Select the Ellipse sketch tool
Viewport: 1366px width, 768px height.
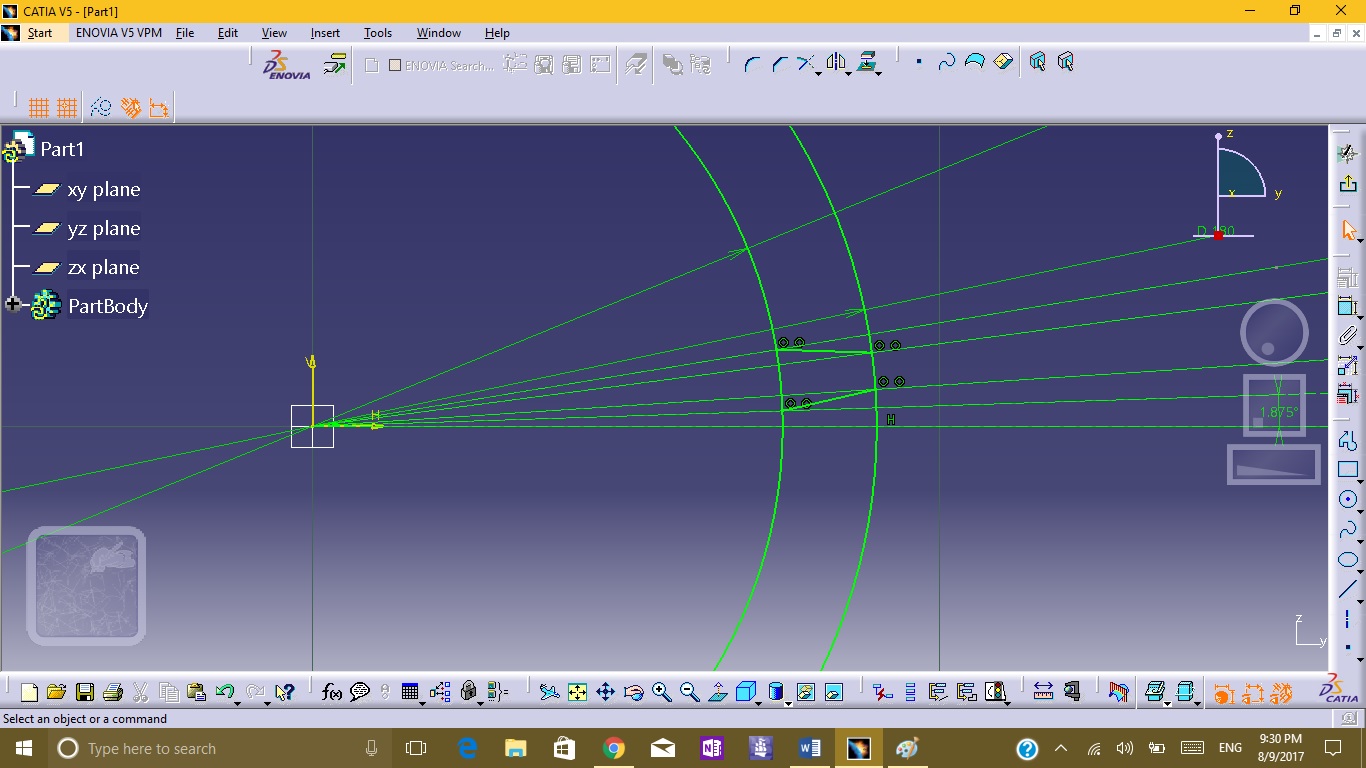tap(1348, 560)
